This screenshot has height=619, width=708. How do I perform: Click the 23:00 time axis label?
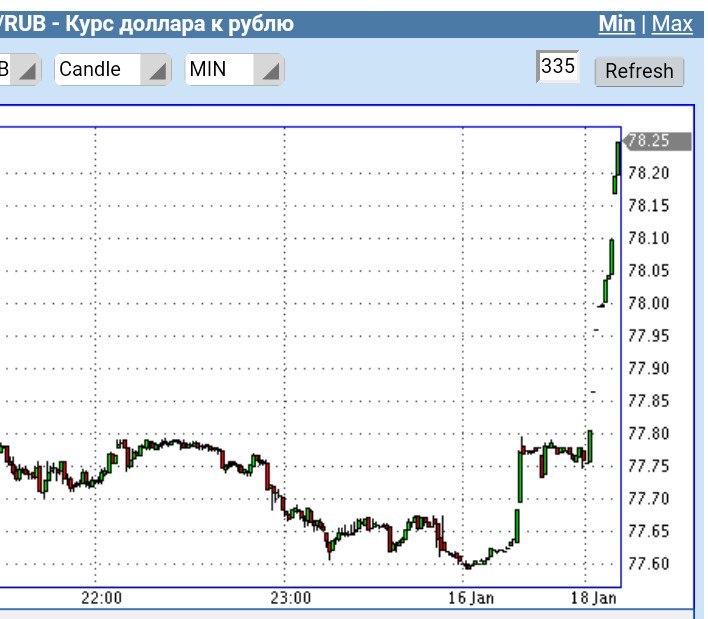pyautogui.click(x=291, y=598)
